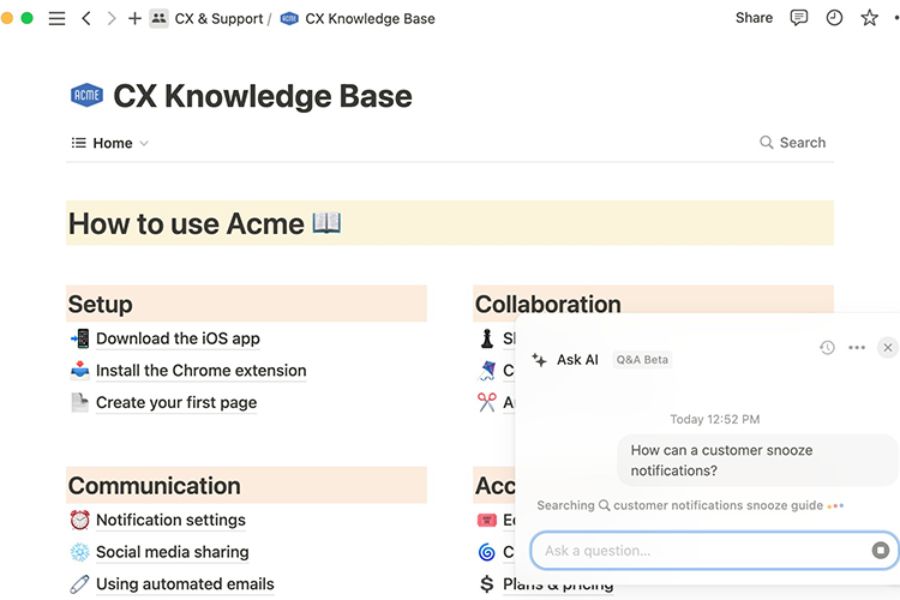The height and width of the screenshot is (600, 900).
Task: Open the Notification settings page
Action: point(170,520)
